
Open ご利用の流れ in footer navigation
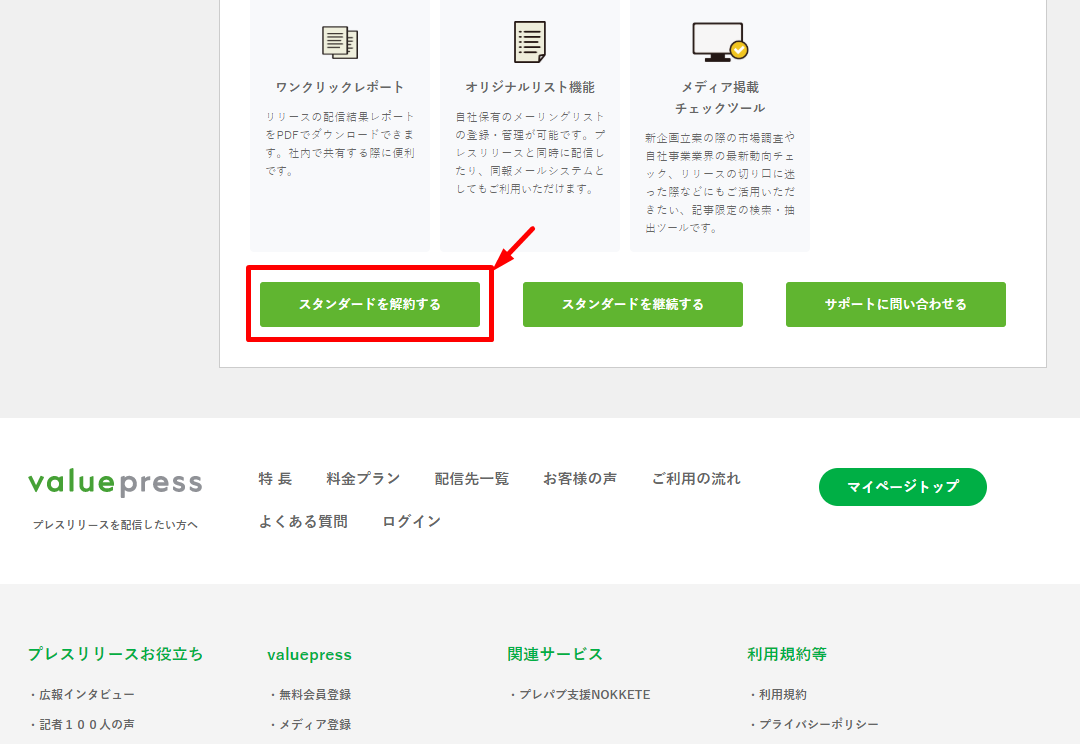[x=696, y=479]
